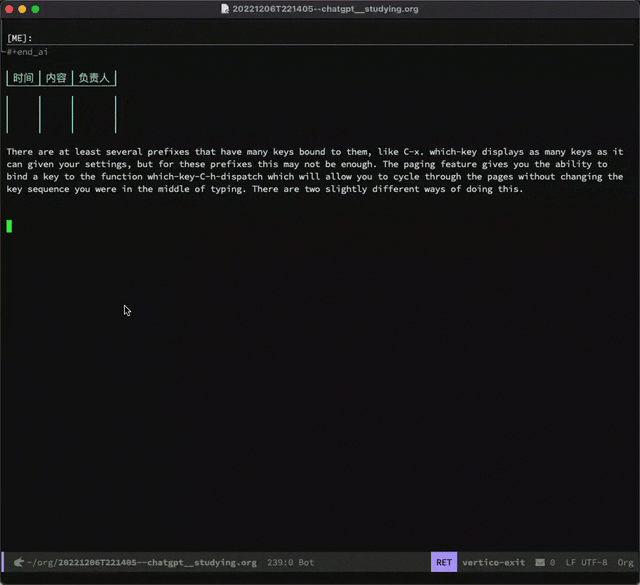640x585 pixels.
Task: Click the red close window button
Action: pos(9,9)
